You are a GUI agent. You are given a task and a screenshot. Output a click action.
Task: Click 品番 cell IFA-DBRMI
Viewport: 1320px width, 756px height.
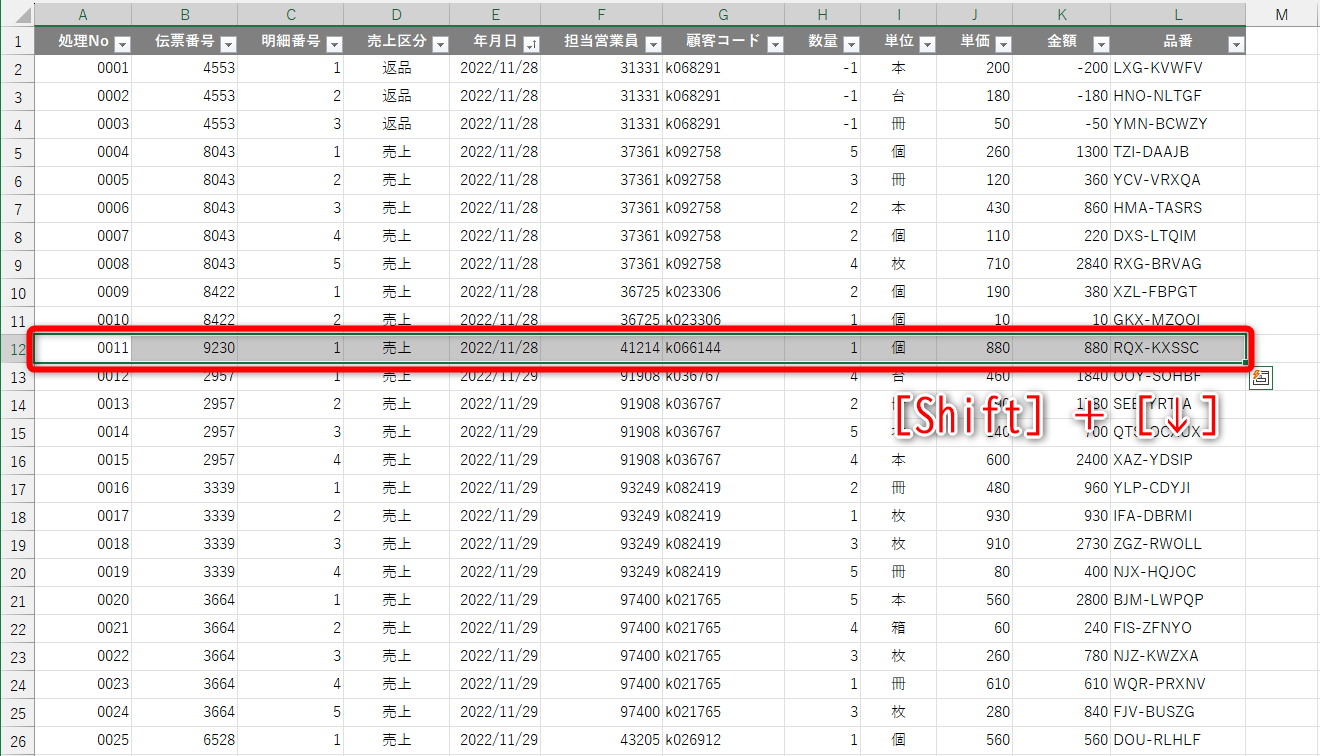[1179, 516]
